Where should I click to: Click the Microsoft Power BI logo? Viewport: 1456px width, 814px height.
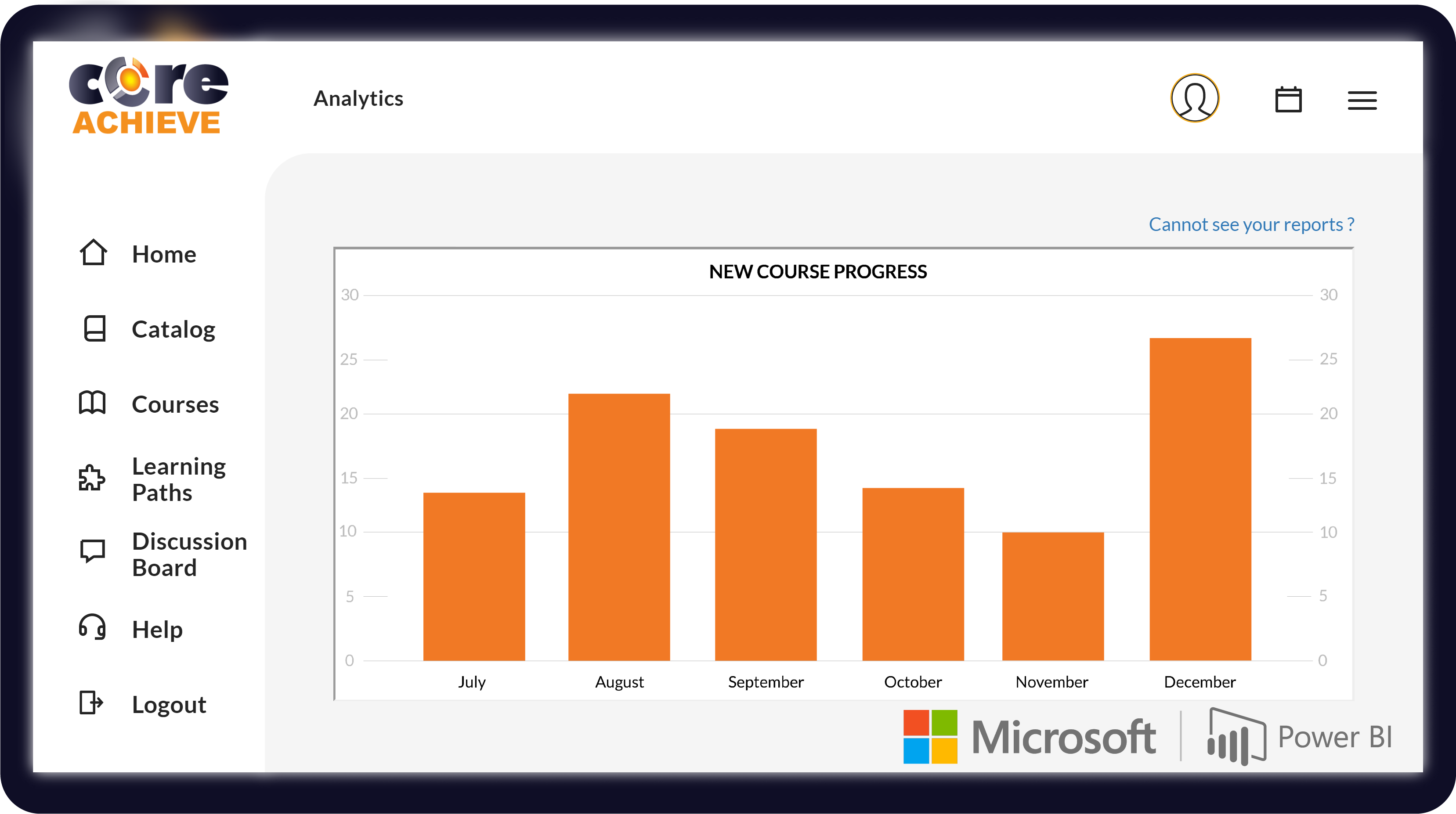(1147, 737)
